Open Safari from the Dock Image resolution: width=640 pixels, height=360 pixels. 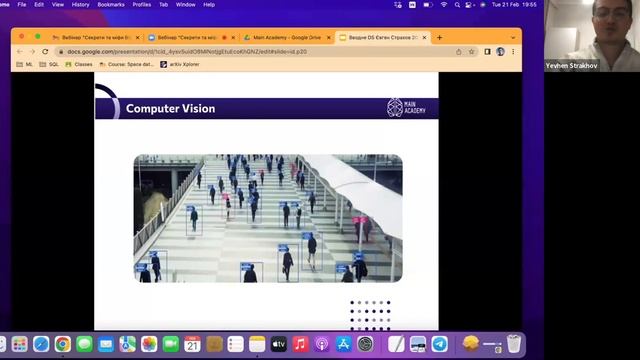click(x=41, y=344)
